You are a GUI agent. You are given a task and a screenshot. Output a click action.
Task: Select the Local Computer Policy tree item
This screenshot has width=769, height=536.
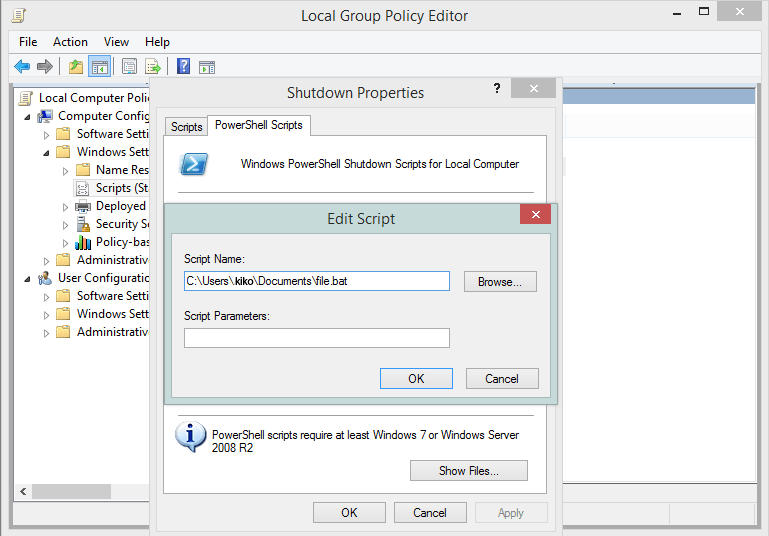(94, 98)
